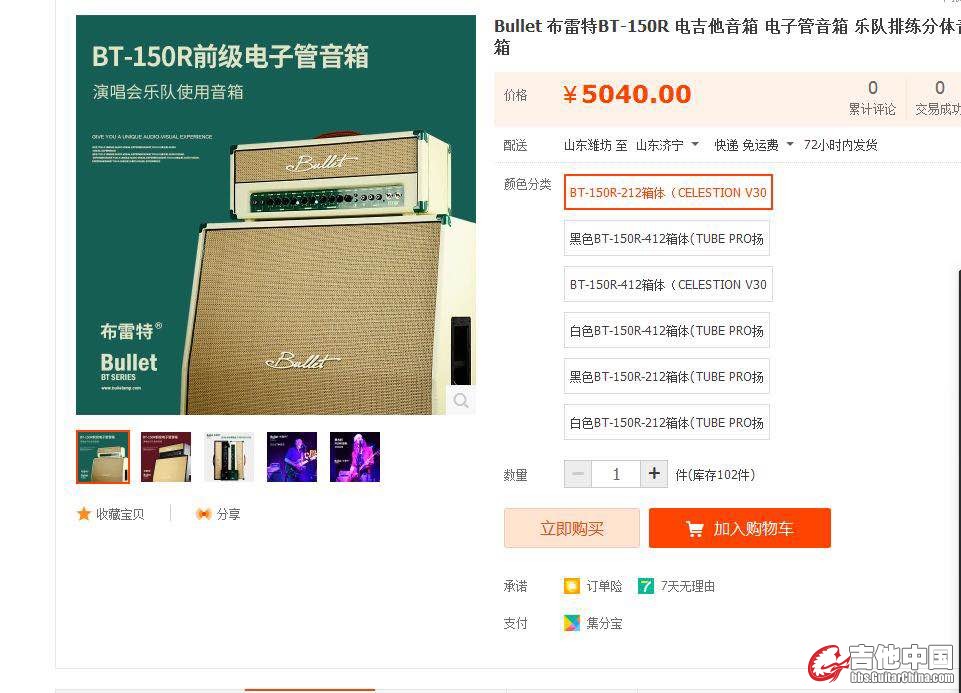Click the 集分宝 colorful payment icon
The image size is (961, 693).
click(571, 623)
